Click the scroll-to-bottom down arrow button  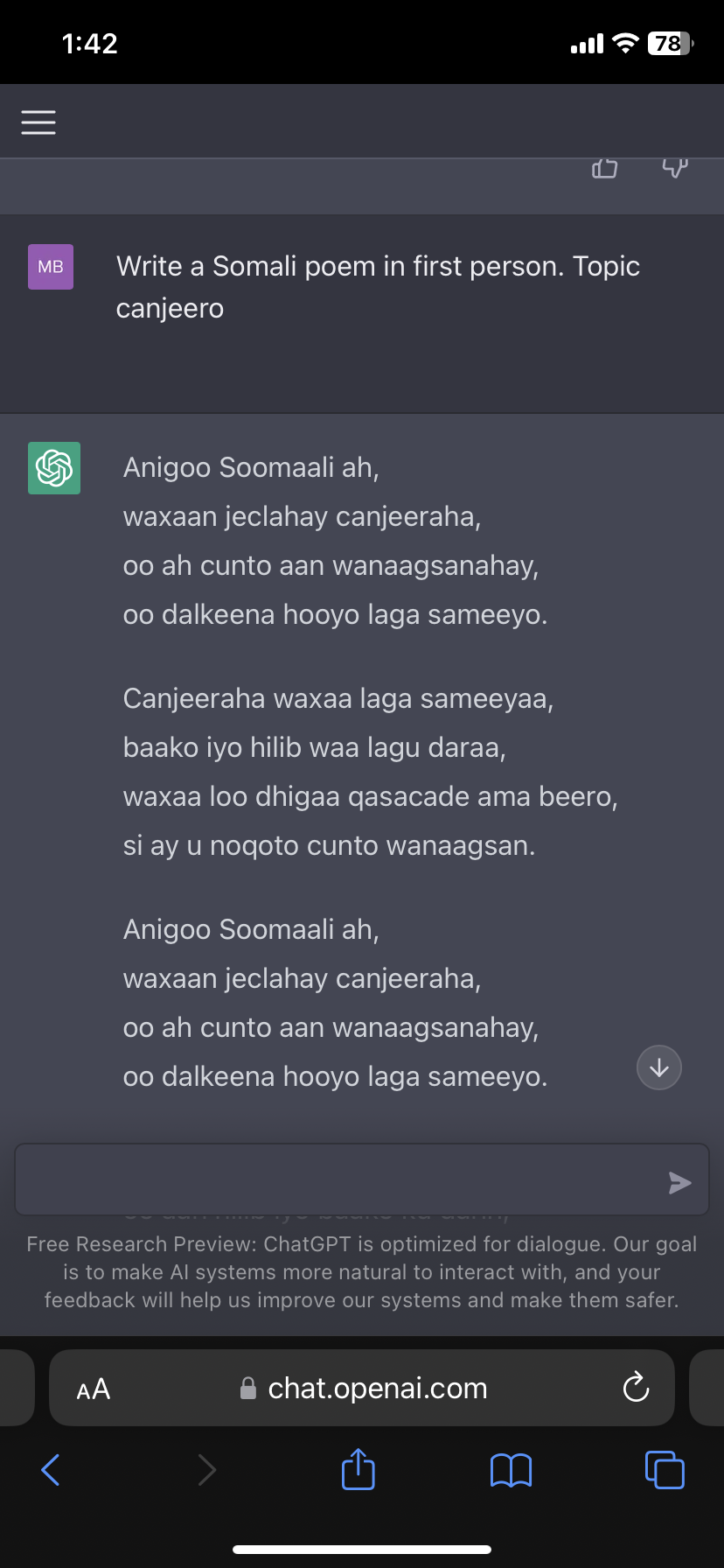coord(659,1067)
